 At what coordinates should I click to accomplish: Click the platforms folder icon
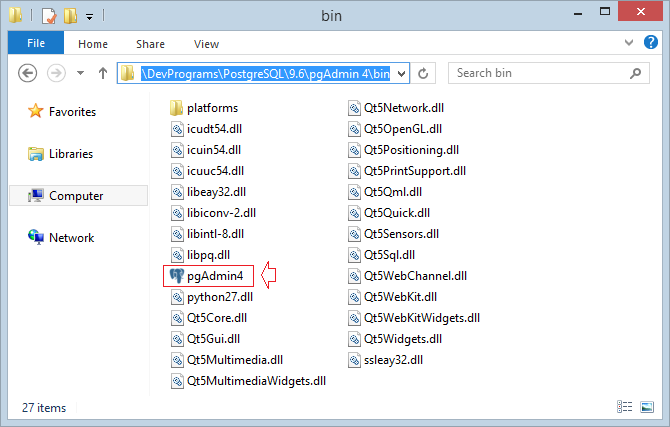(x=176, y=108)
